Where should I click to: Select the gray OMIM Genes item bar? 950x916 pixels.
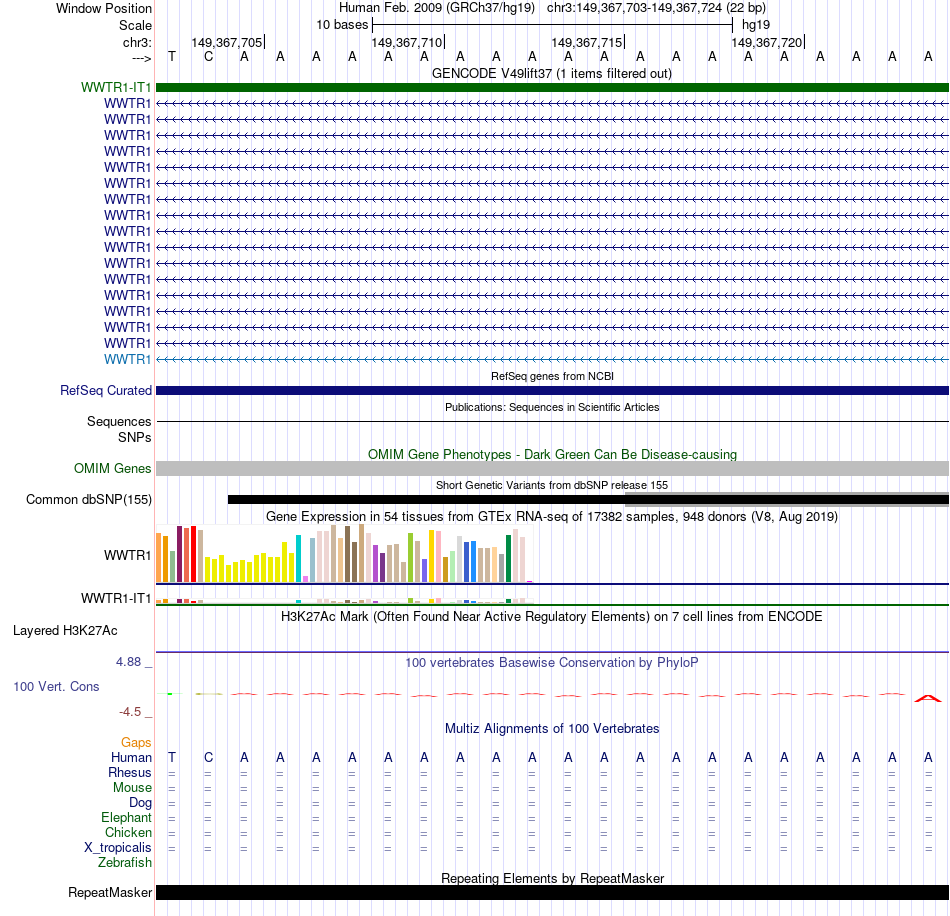tap(552, 468)
